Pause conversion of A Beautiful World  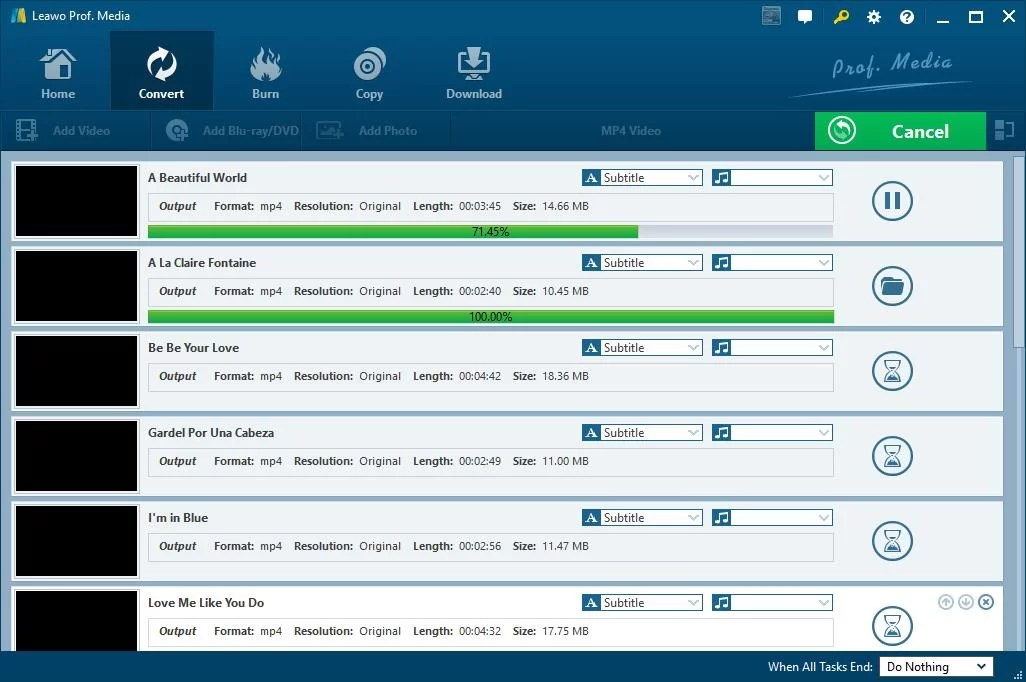(x=891, y=201)
